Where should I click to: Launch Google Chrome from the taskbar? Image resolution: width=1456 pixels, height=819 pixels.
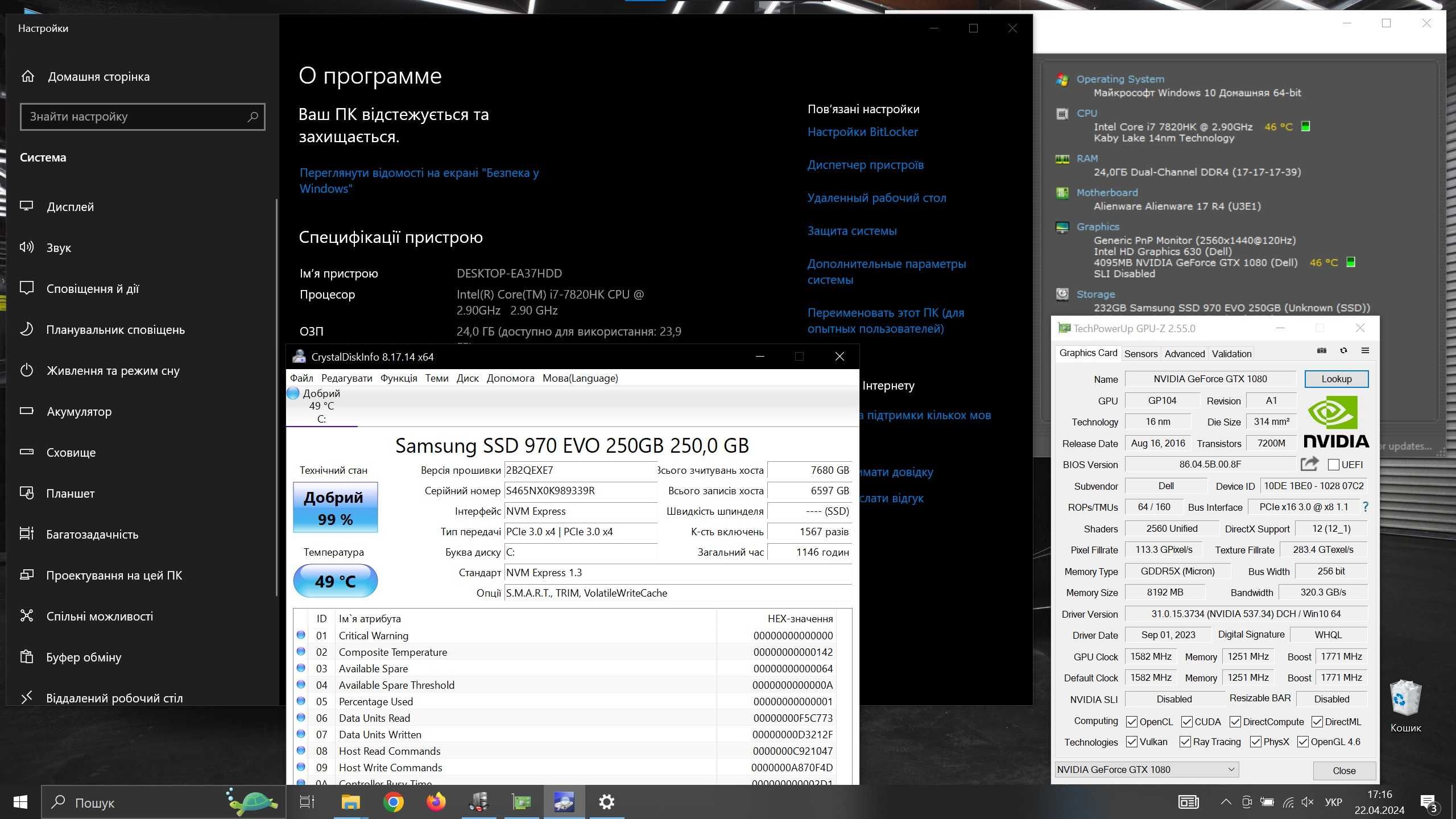tap(393, 803)
